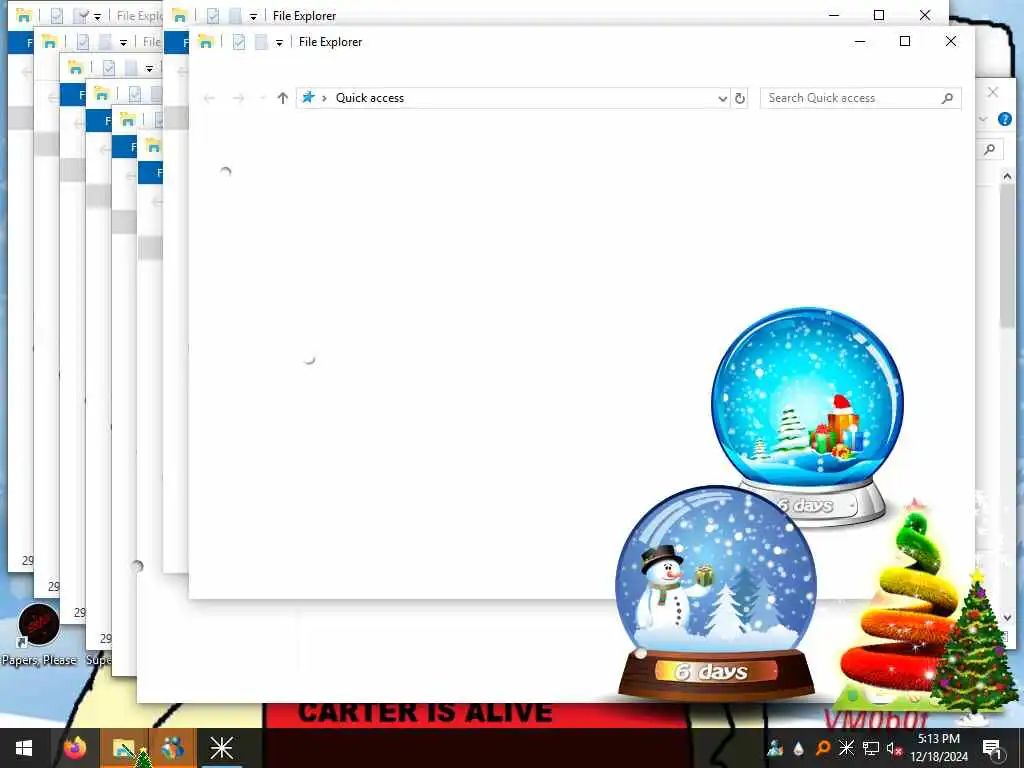This screenshot has height=768, width=1024.
Task: Click the scroll down arrow in the right background window
Action: point(1007,617)
